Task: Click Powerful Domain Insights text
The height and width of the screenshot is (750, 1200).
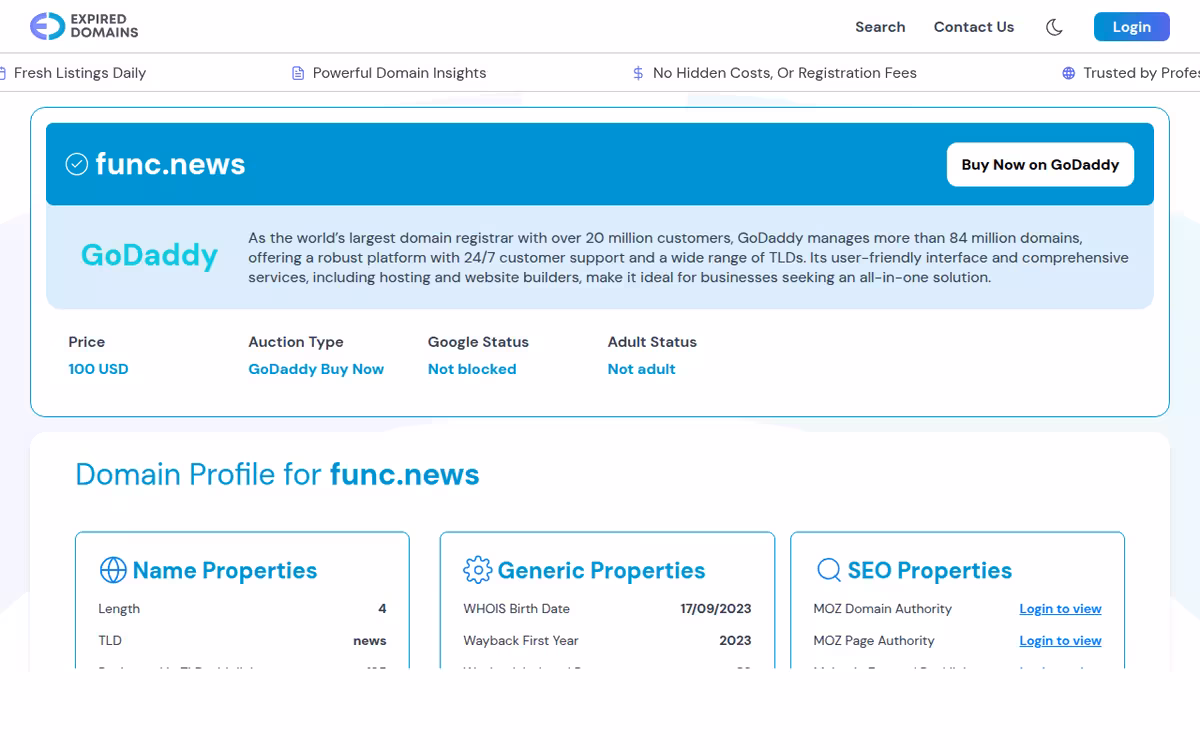Action: pyautogui.click(x=399, y=73)
